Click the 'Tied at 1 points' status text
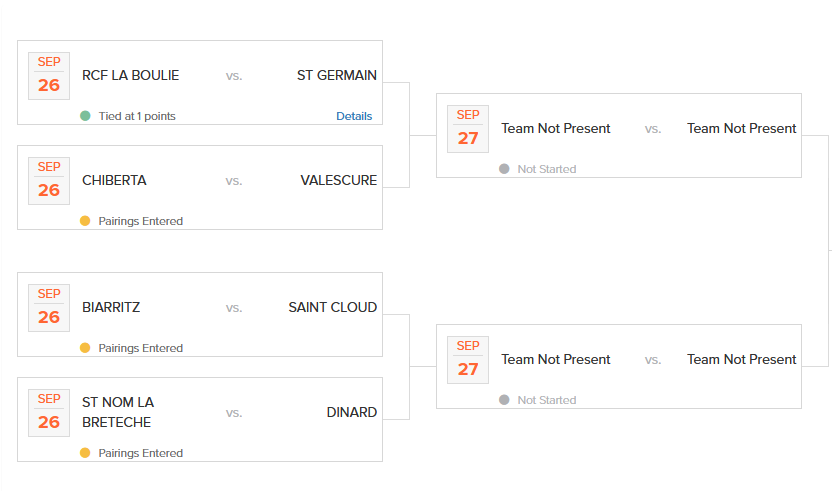The height and width of the screenshot is (491, 832). pos(137,116)
